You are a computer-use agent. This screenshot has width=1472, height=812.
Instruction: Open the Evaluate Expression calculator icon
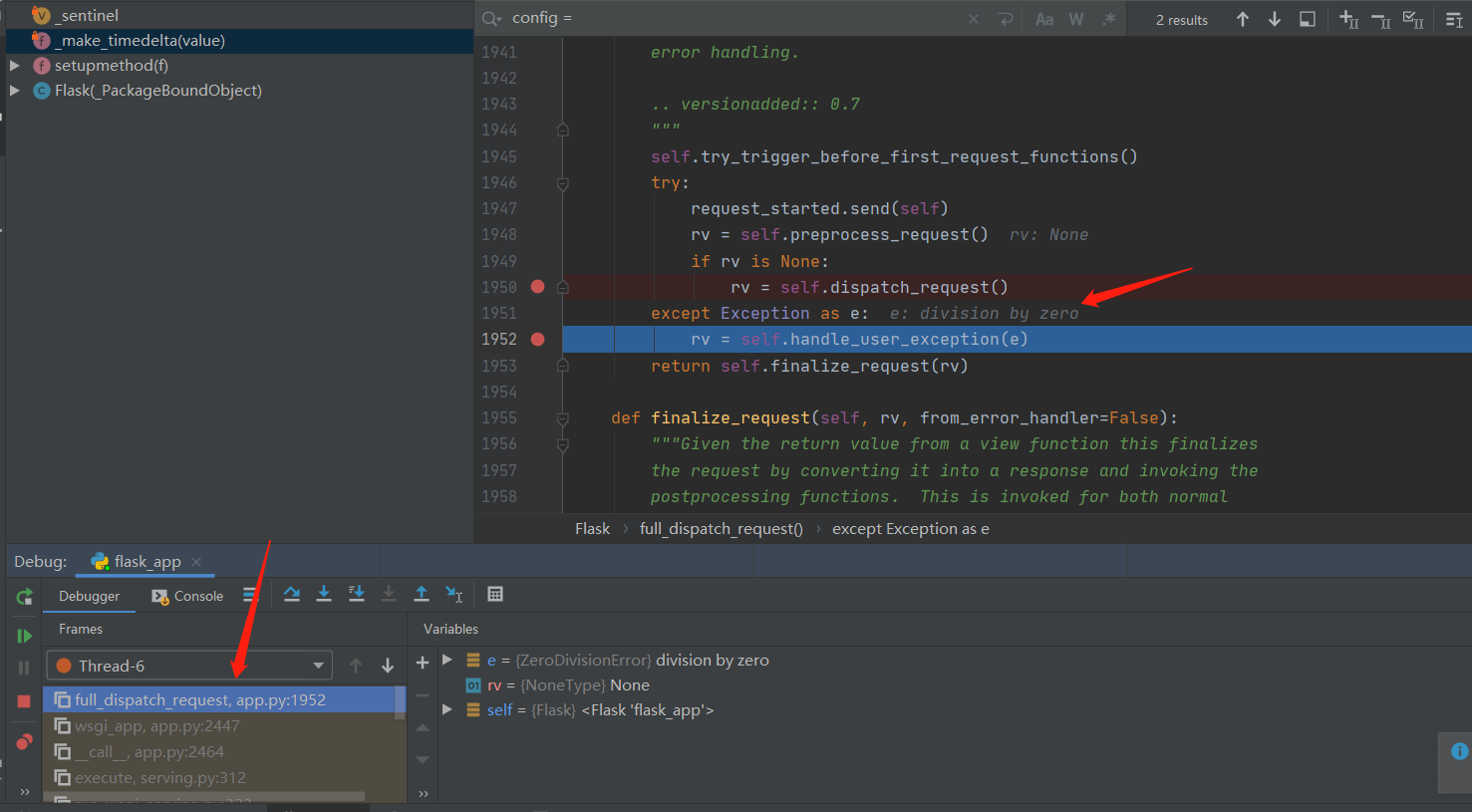point(495,595)
